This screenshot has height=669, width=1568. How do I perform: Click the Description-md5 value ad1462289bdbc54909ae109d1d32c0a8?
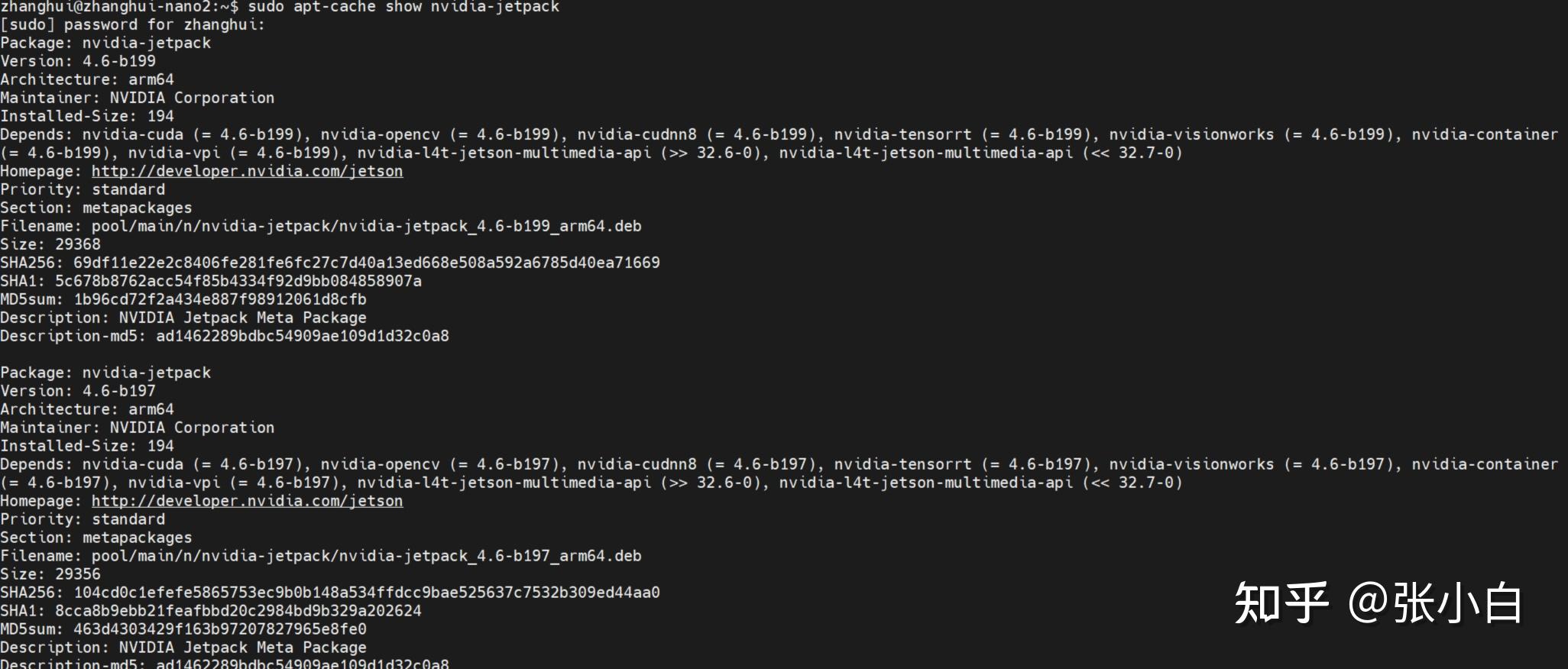coord(303,336)
